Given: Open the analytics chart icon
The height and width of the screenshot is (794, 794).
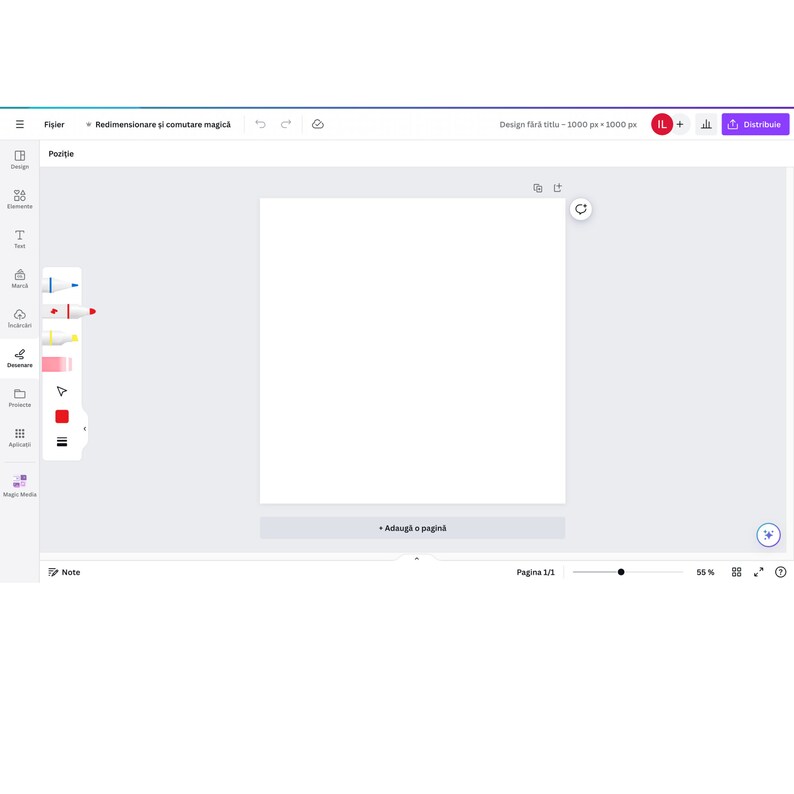Looking at the screenshot, I should 706,124.
